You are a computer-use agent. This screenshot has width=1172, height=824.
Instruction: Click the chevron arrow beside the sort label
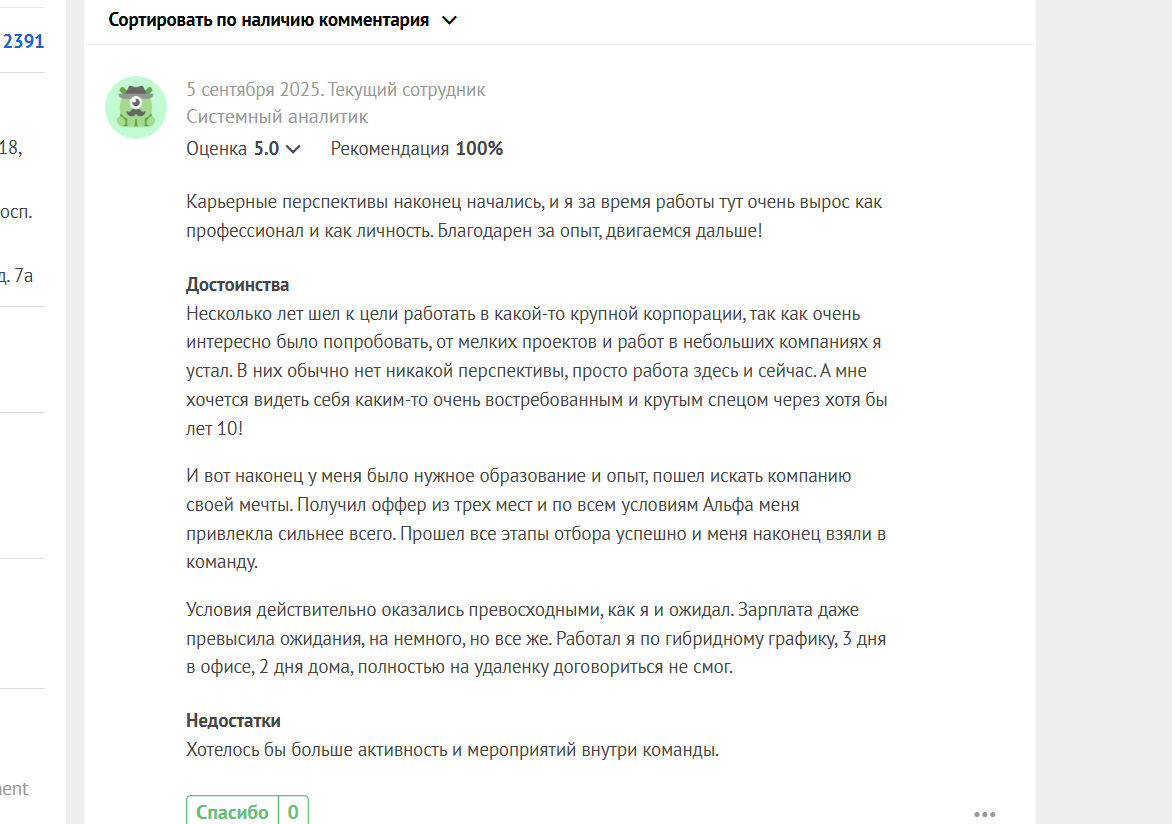coord(449,21)
